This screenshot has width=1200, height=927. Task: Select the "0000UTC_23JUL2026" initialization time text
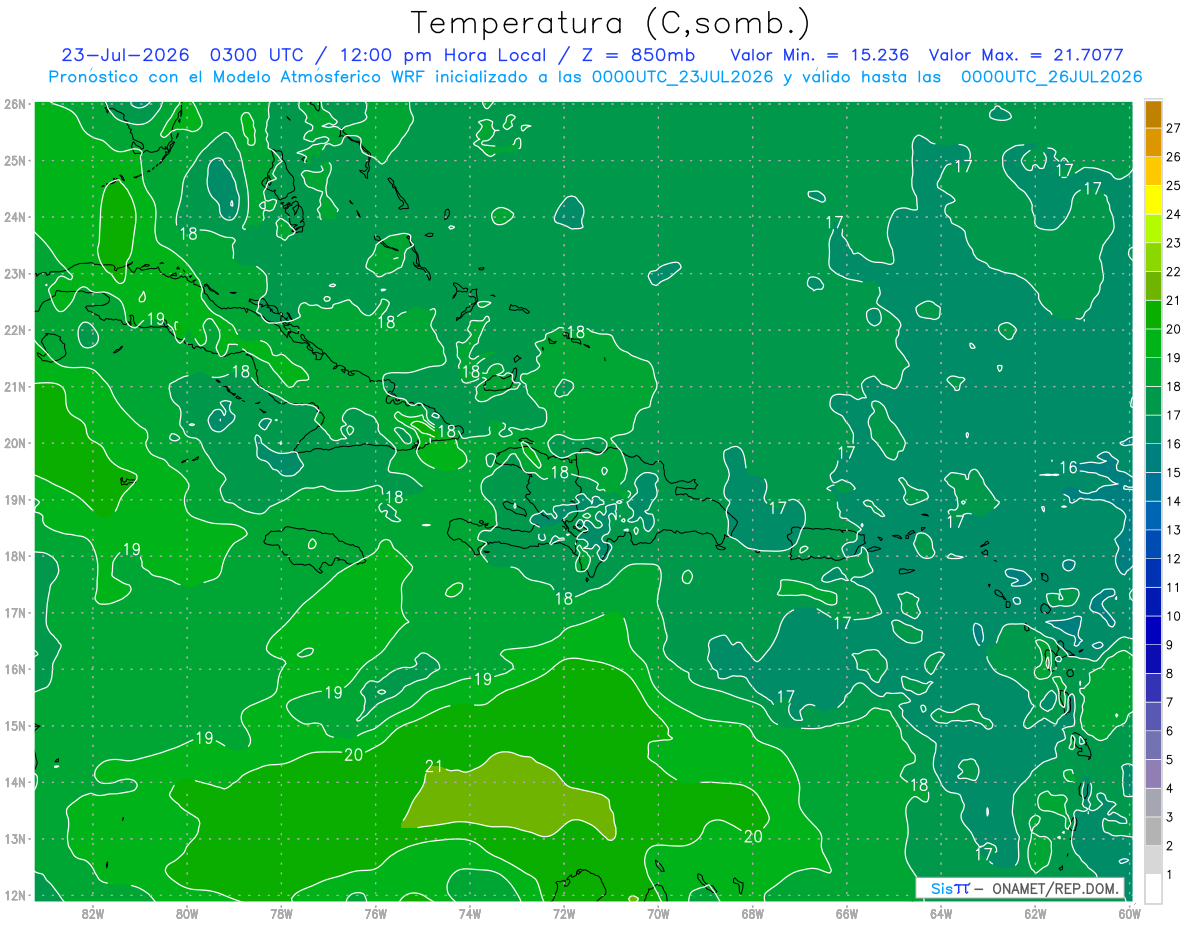click(x=683, y=77)
